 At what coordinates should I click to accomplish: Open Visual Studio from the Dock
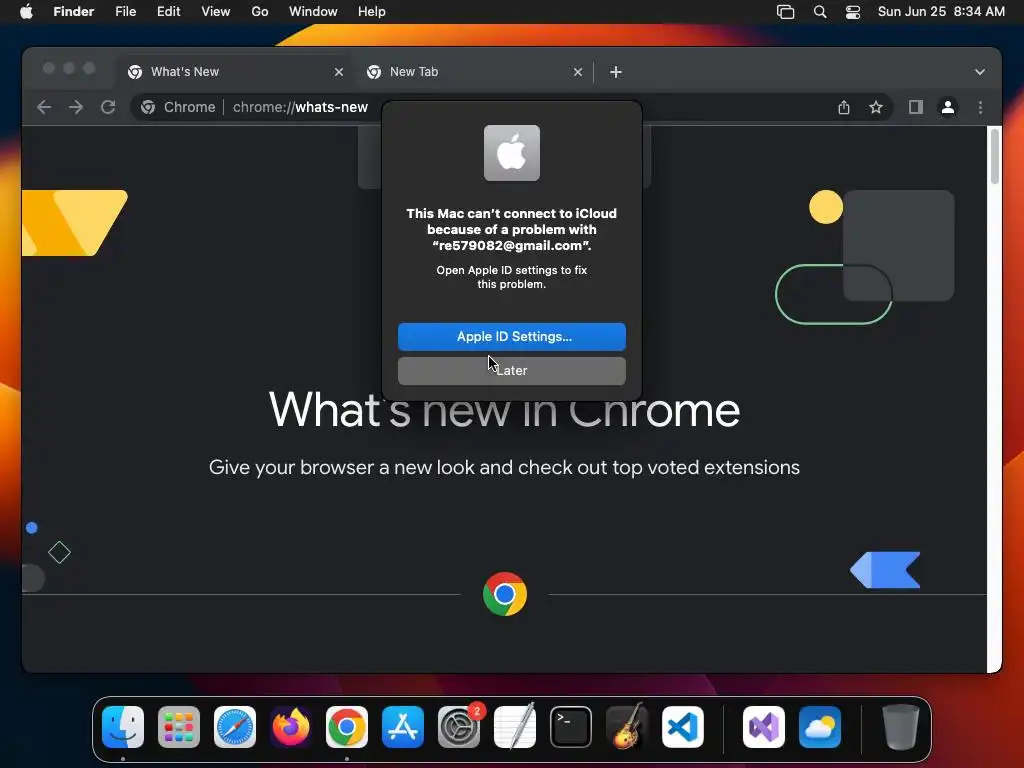pyautogui.click(x=763, y=727)
